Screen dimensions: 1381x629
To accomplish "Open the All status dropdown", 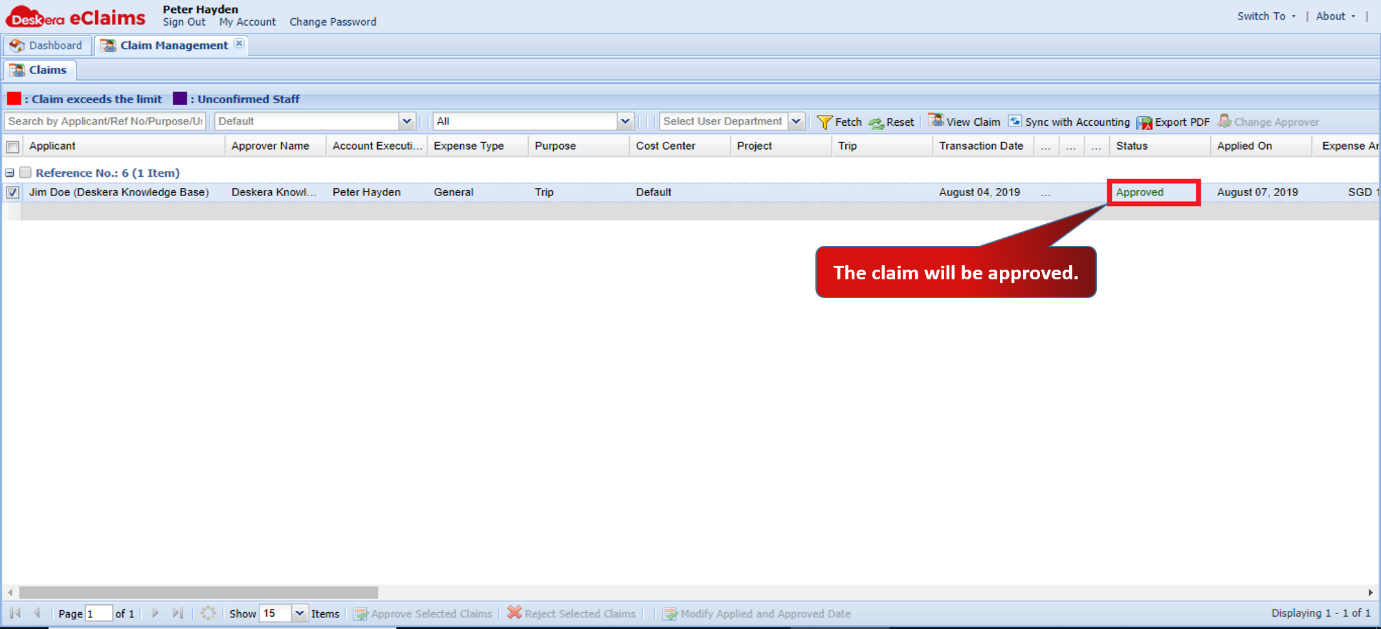I will [x=626, y=121].
